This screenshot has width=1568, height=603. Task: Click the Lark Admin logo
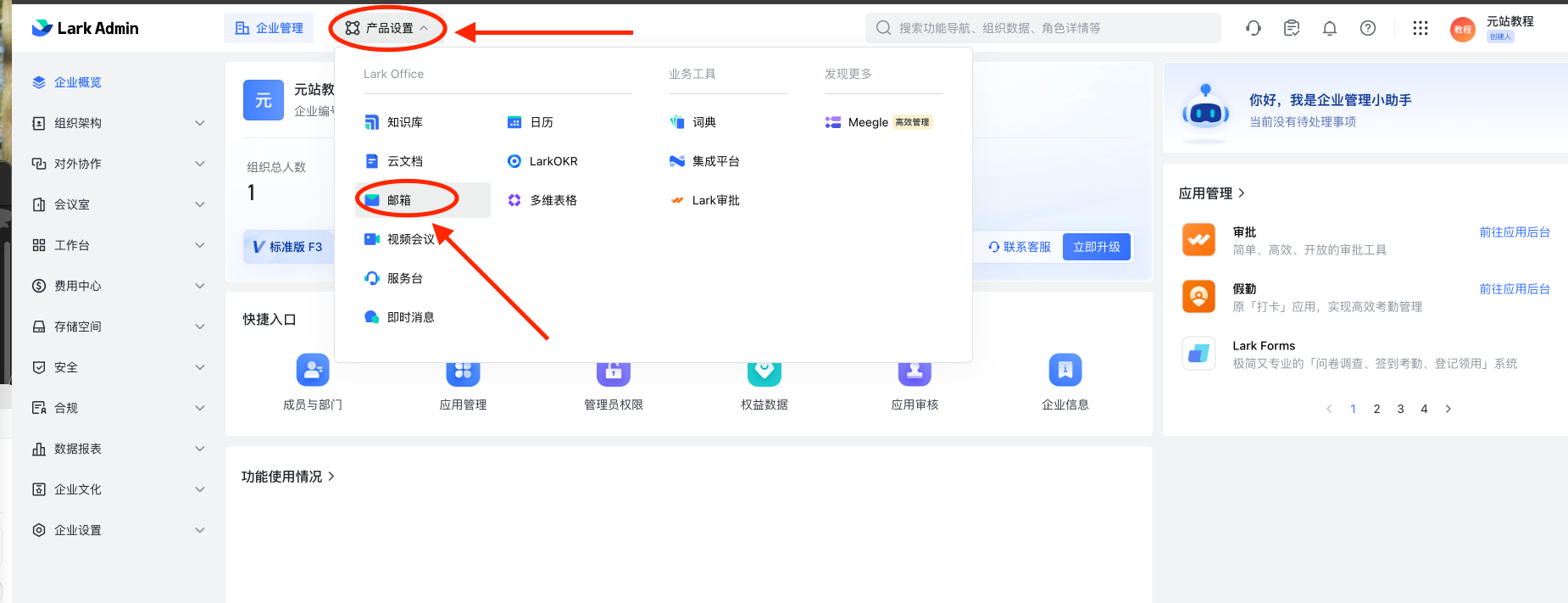pyautogui.click(x=85, y=28)
